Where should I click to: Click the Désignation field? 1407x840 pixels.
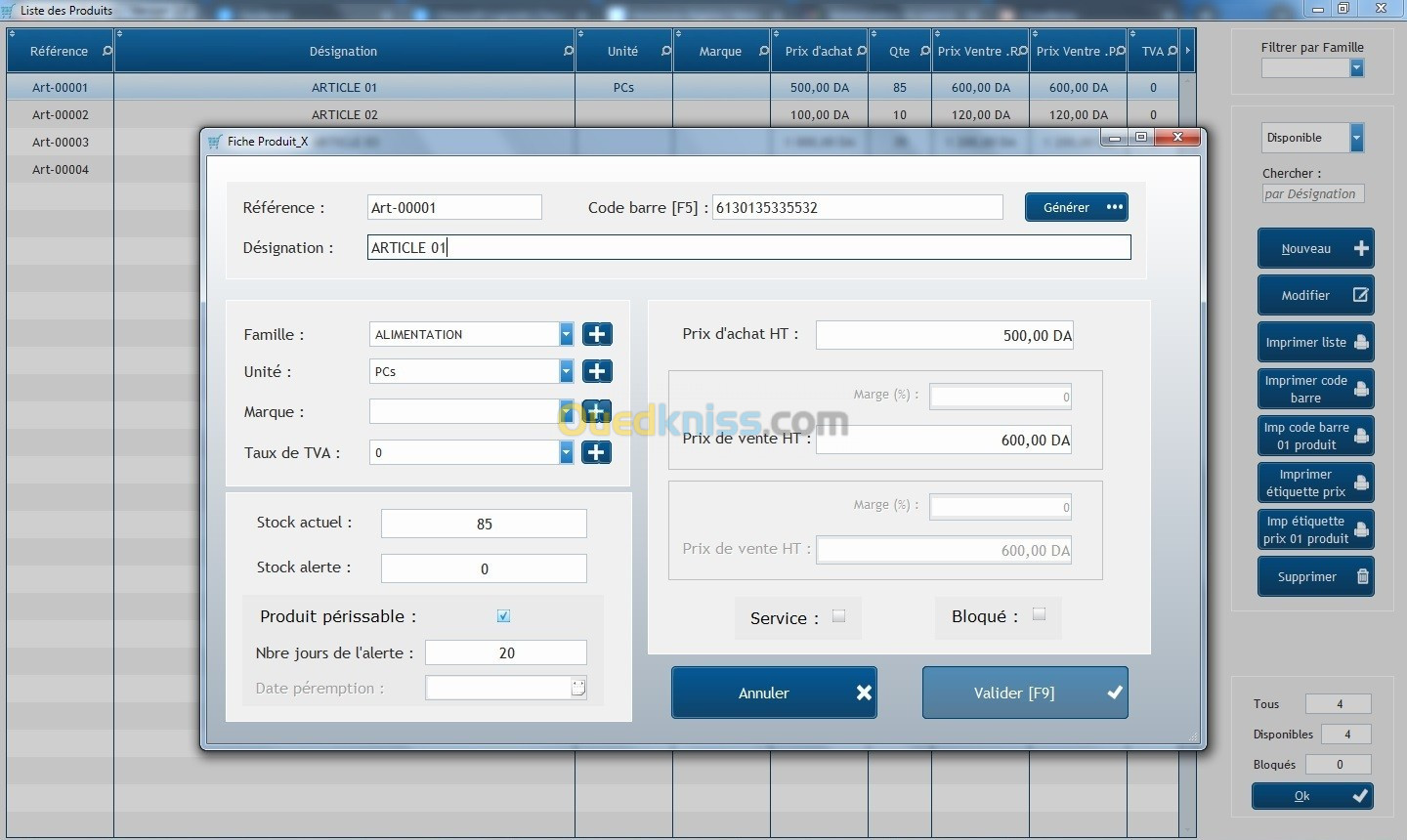tap(749, 247)
